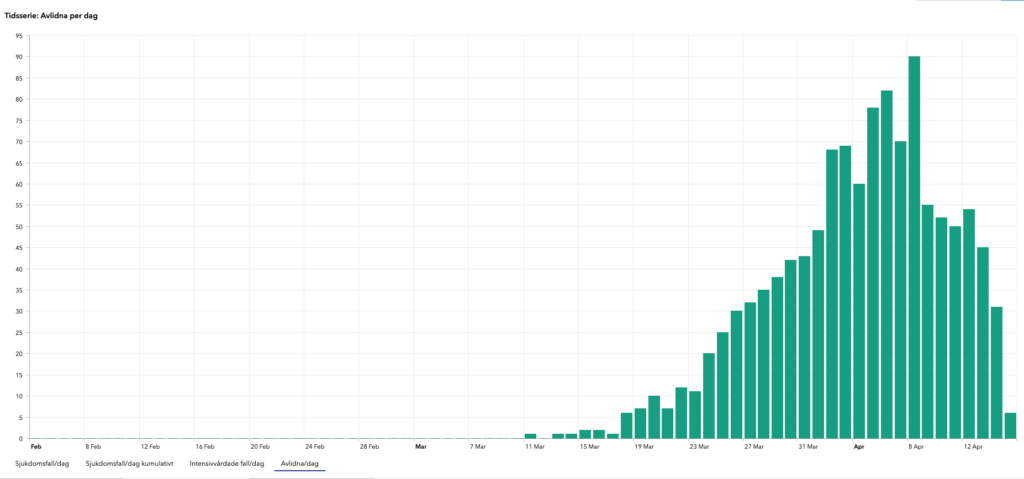Click the 95 value on y-axis
The image size is (1024, 479).
[19, 36]
